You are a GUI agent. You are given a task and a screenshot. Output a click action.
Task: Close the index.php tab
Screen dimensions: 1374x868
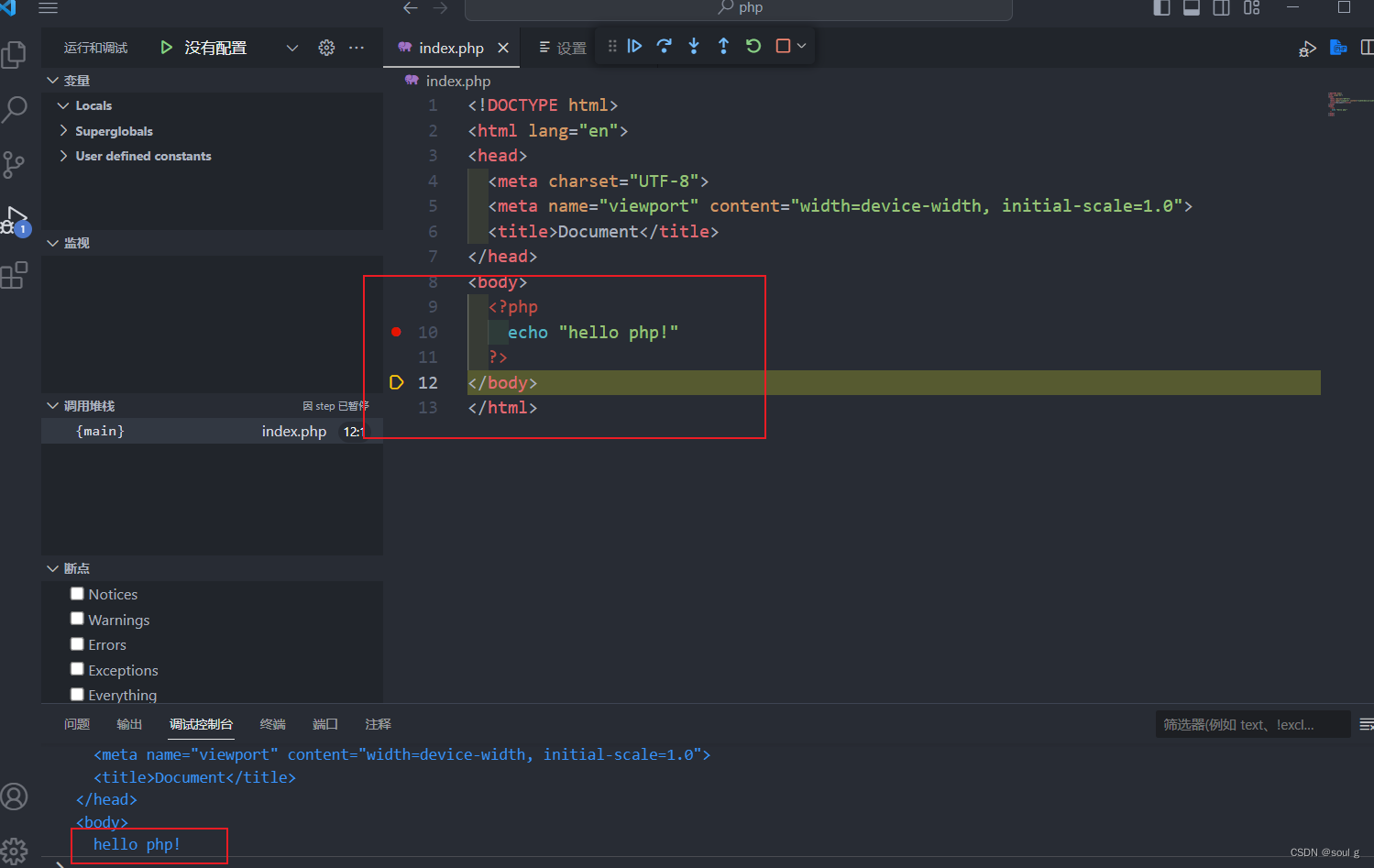pyautogui.click(x=503, y=48)
